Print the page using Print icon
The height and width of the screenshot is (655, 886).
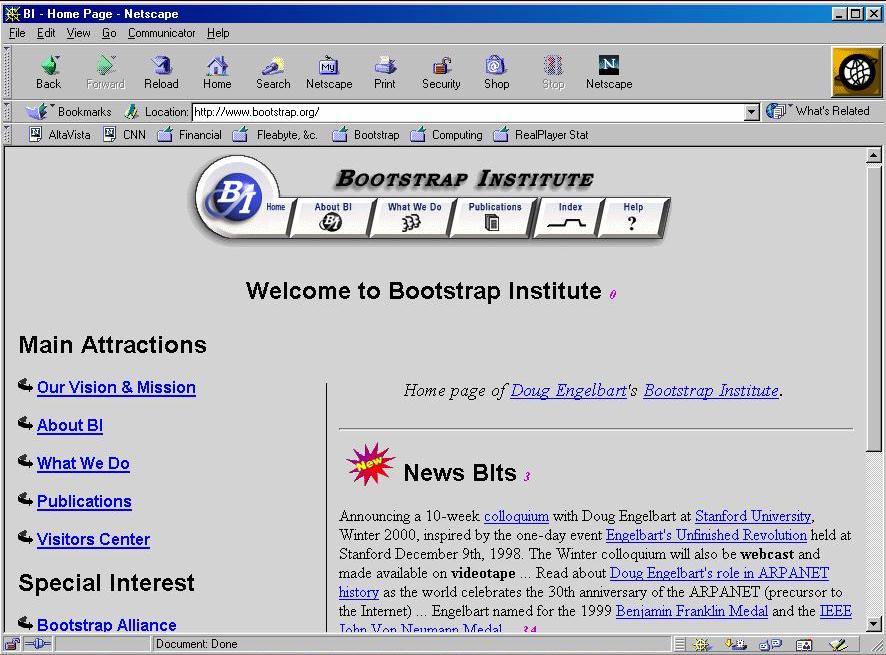tap(385, 72)
